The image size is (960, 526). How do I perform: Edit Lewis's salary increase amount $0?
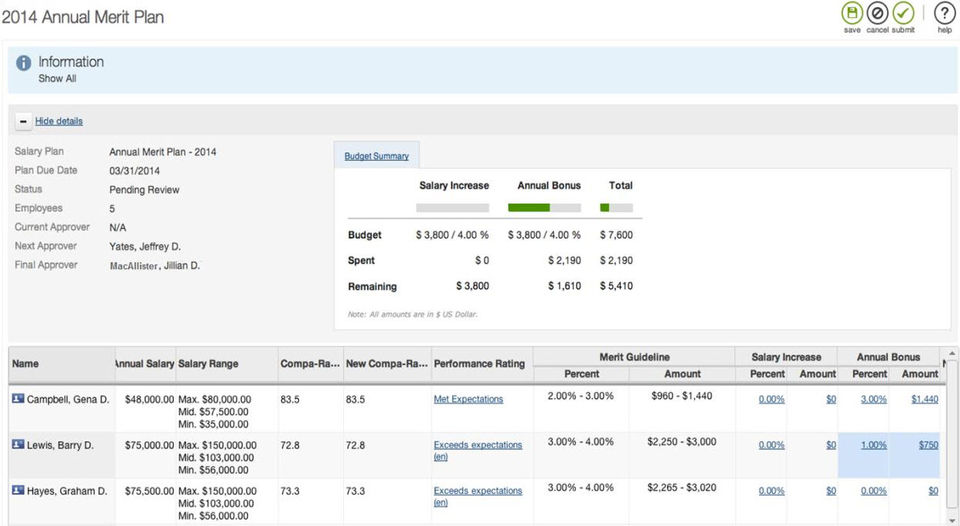(x=831, y=445)
